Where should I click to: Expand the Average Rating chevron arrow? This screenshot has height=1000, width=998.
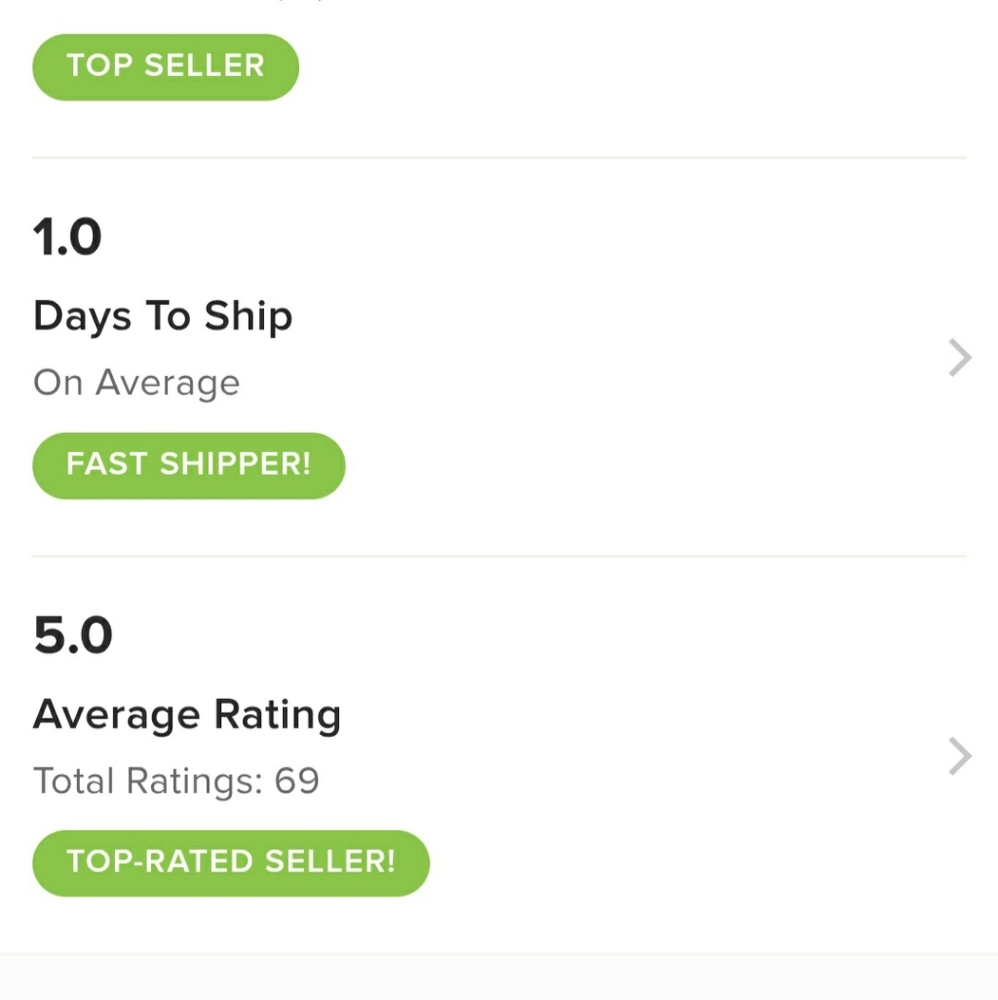pyautogui.click(x=959, y=756)
